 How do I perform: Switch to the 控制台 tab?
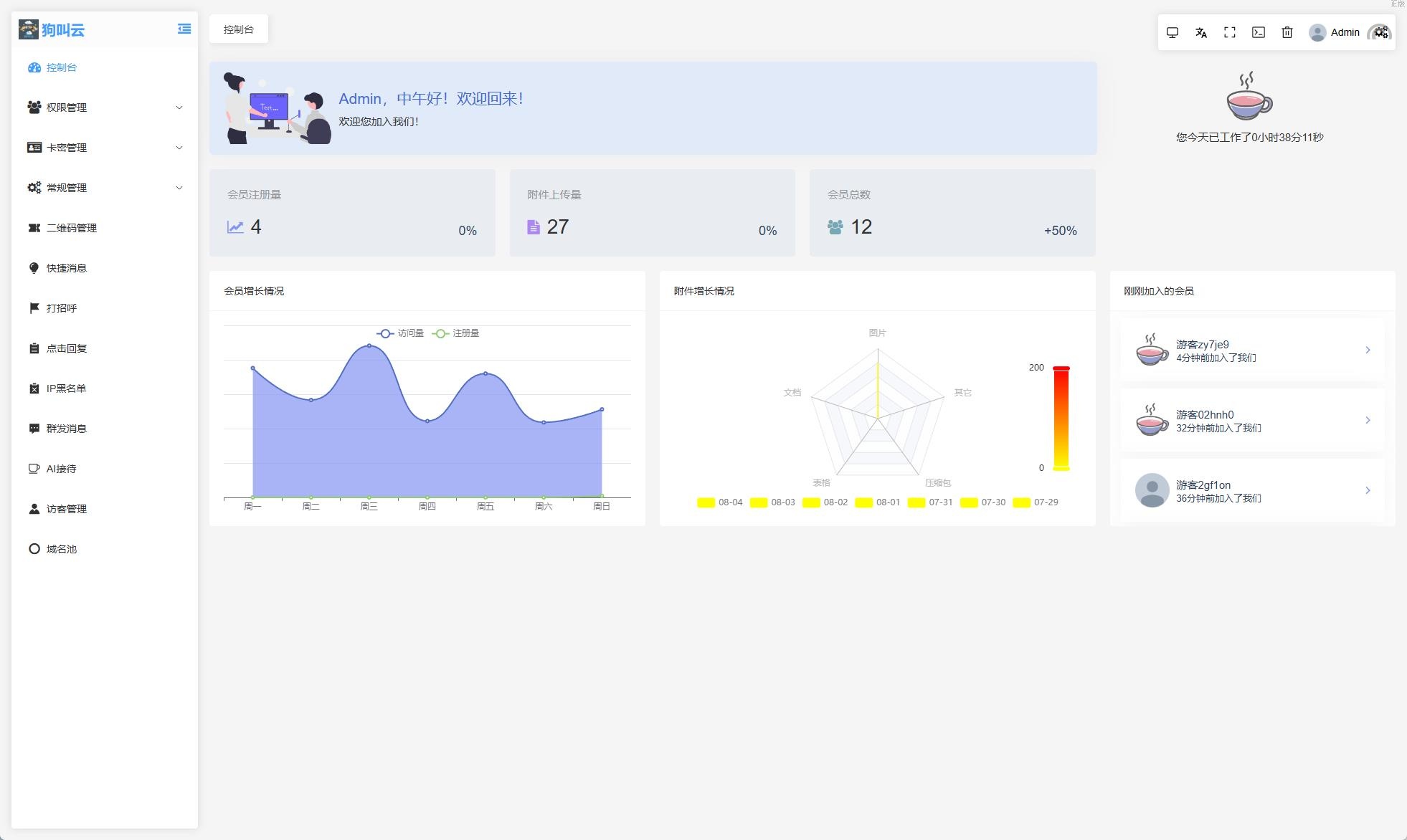coord(238,29)
